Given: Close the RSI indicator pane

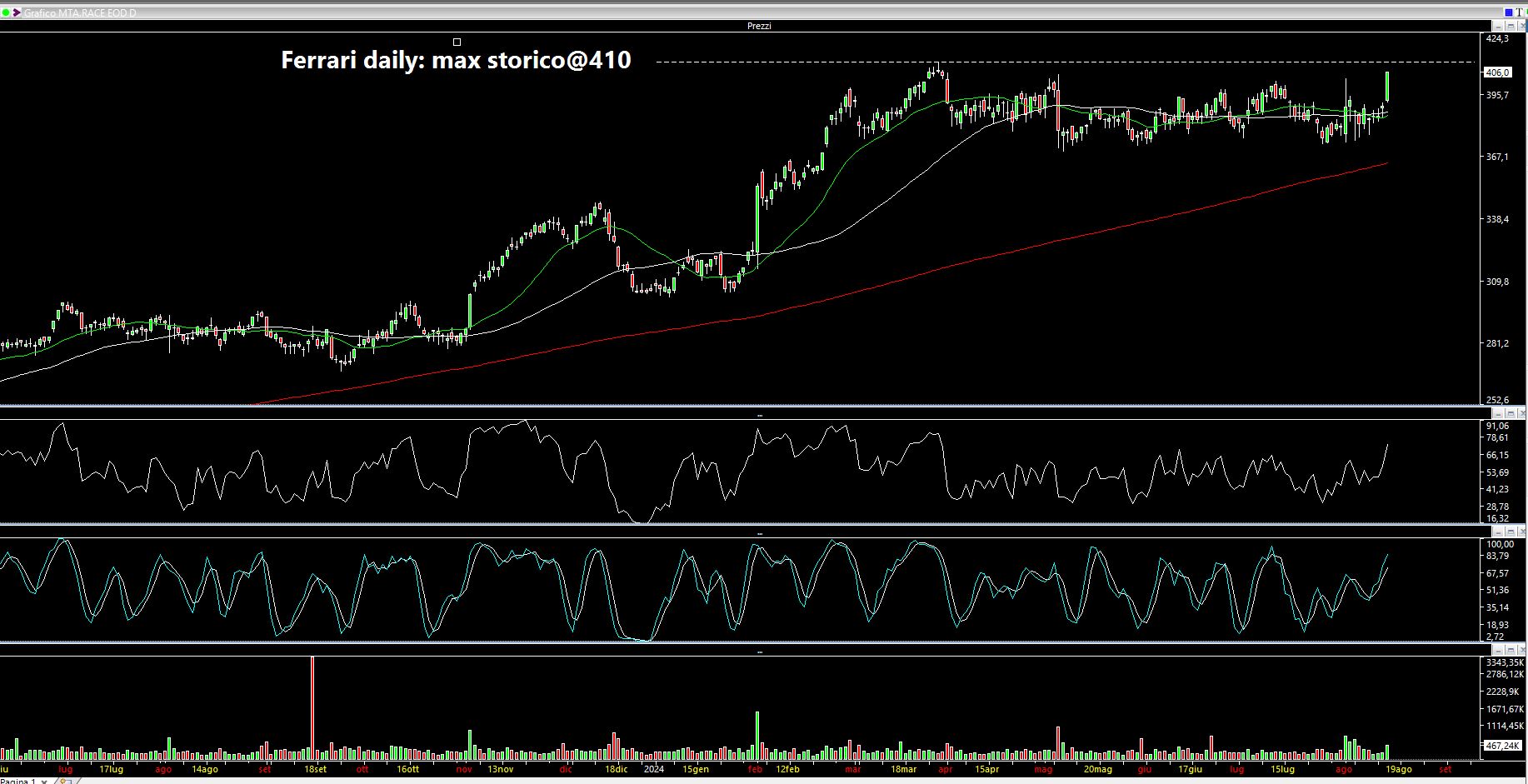Looking at the screenshot, I should click(1521, 413).
